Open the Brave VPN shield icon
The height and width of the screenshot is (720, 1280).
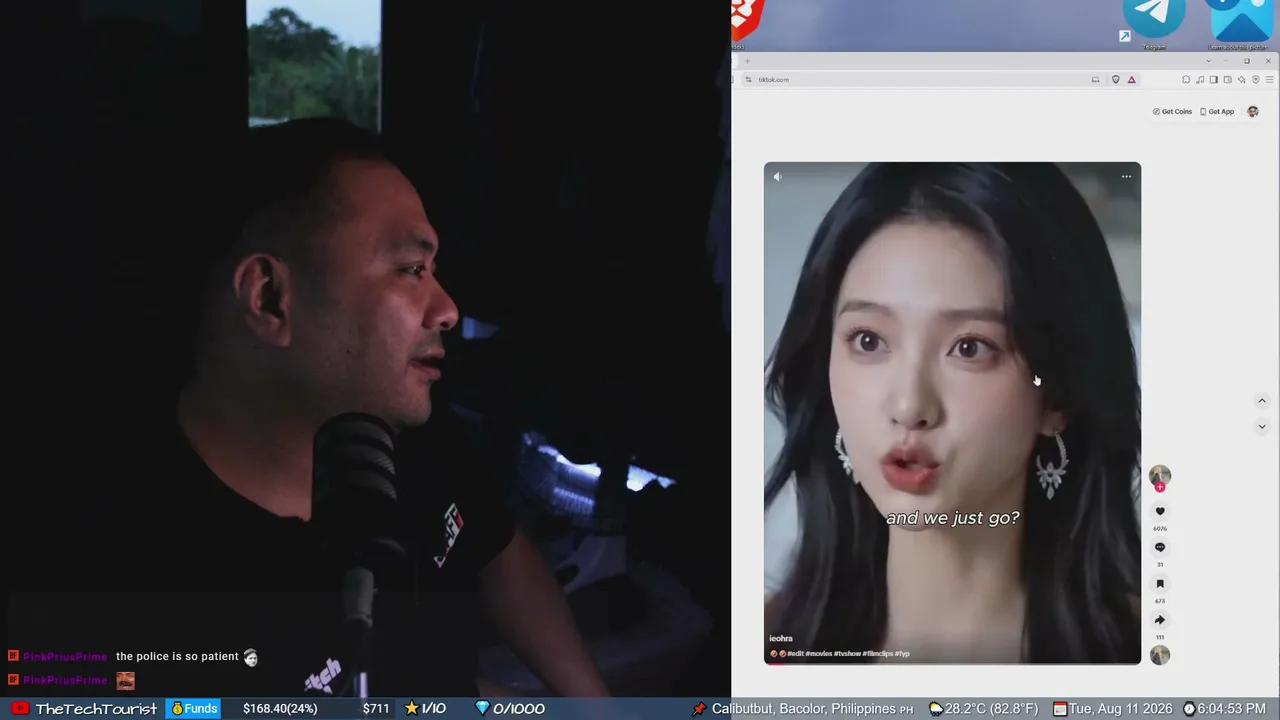(1256, 80)
